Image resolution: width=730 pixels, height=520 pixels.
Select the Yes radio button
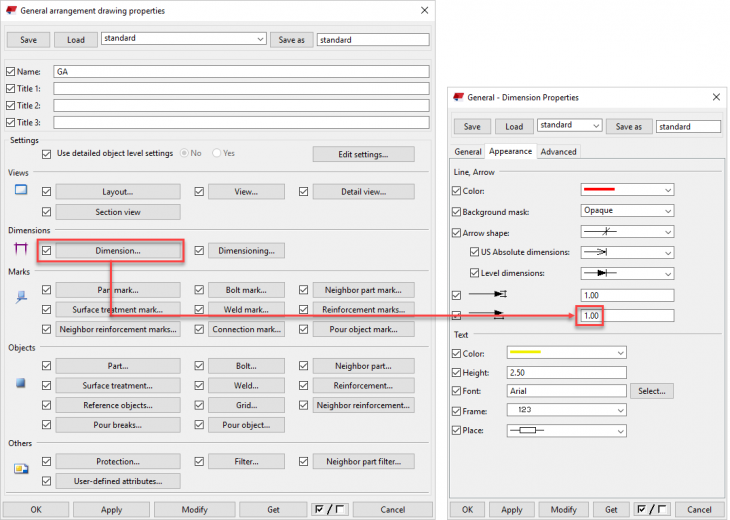coord(216,153)
